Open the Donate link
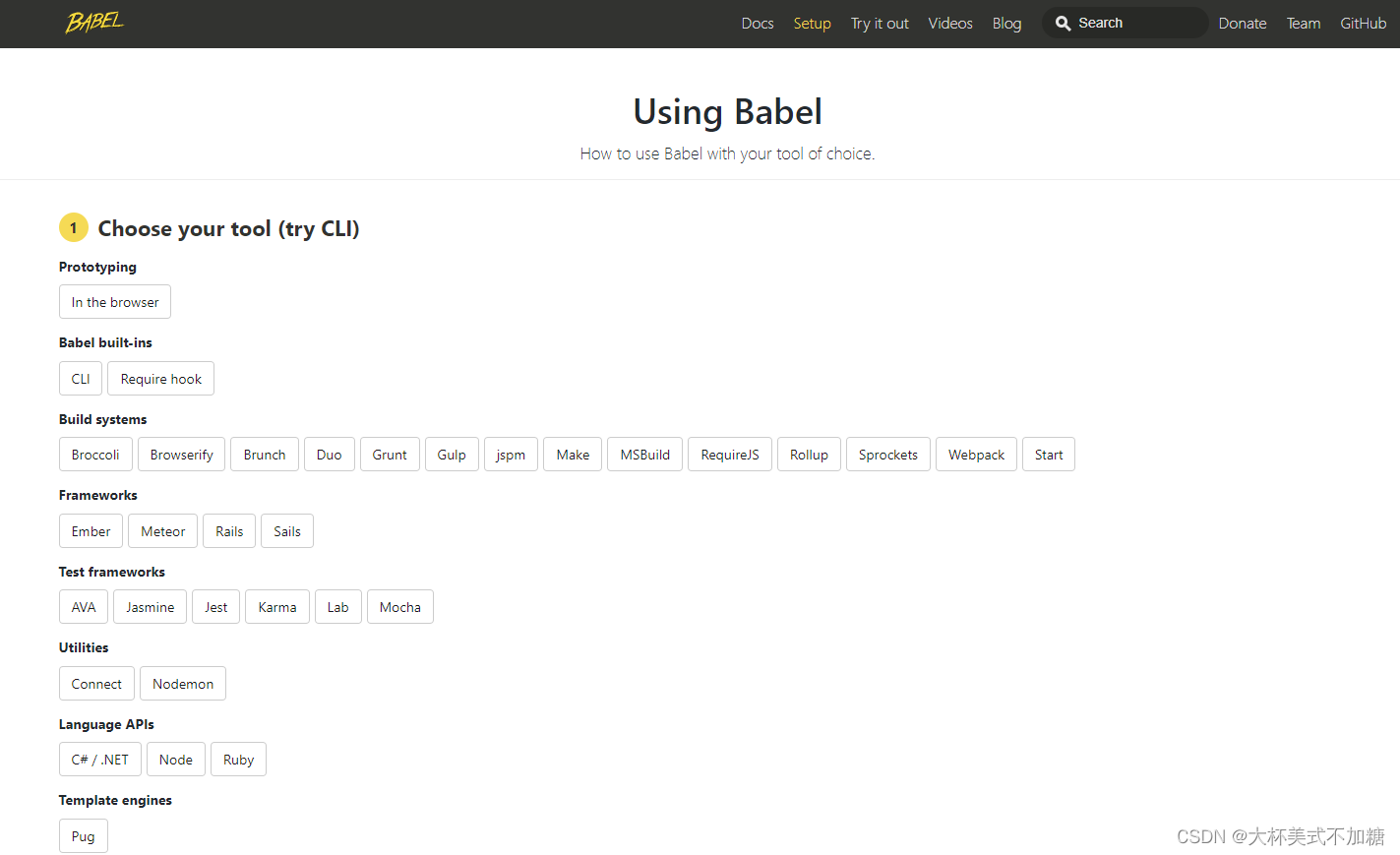1400x855 pixels. [x=1243, y=24]
